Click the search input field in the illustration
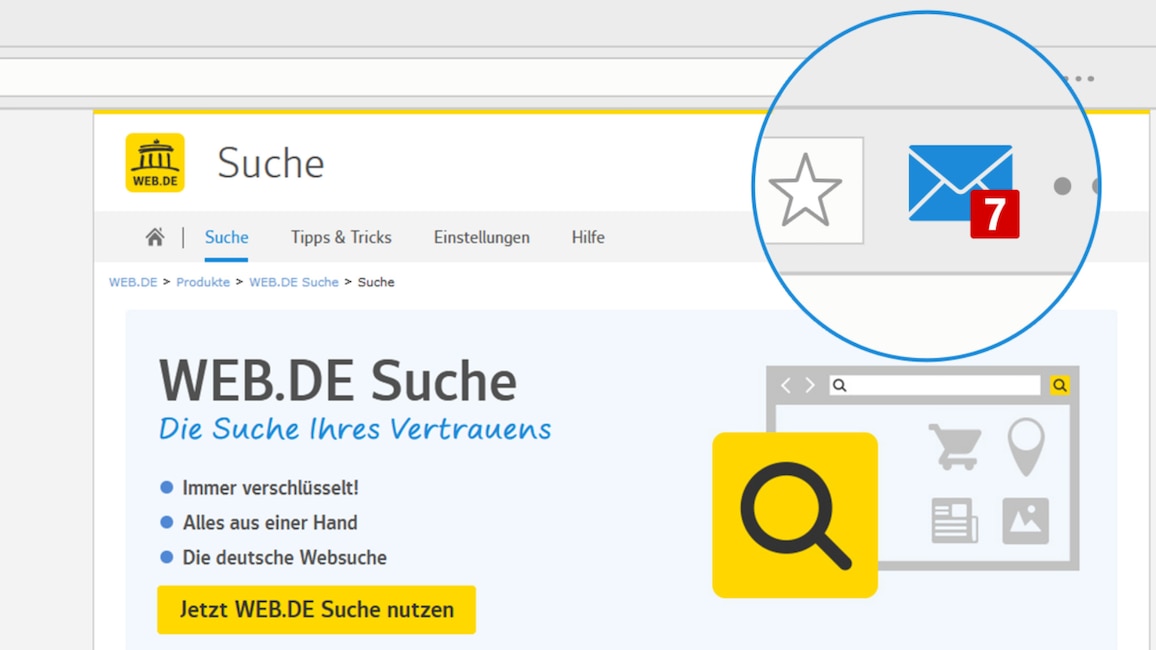The image size is (1156, 650). point(935,384)
